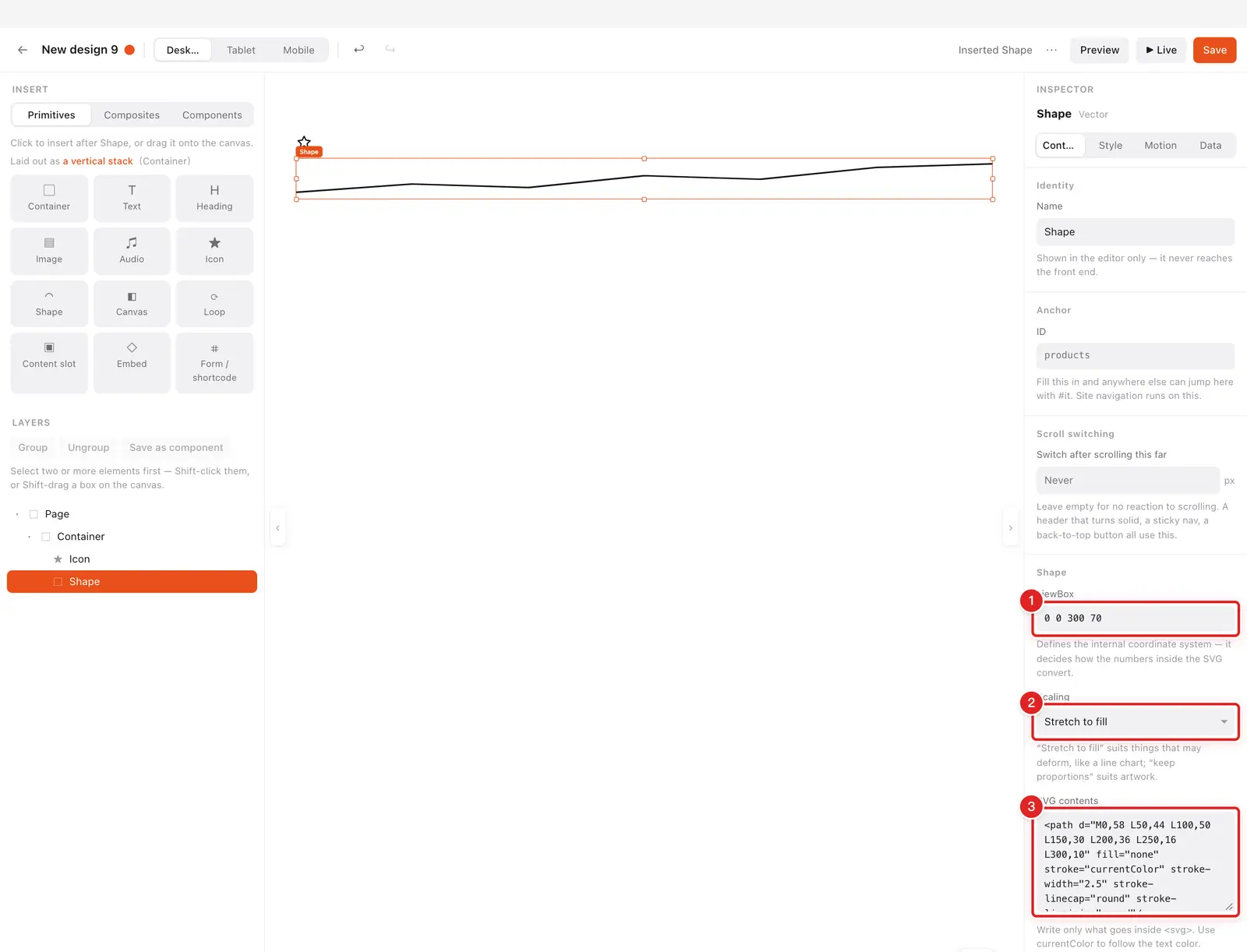Insert a Heading primitive

tap(214, 198)
